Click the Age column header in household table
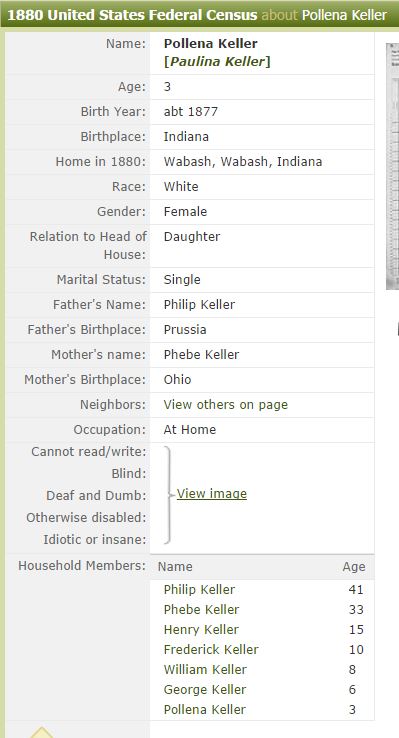Screen dimensions: 399x738 pos(354,567)
